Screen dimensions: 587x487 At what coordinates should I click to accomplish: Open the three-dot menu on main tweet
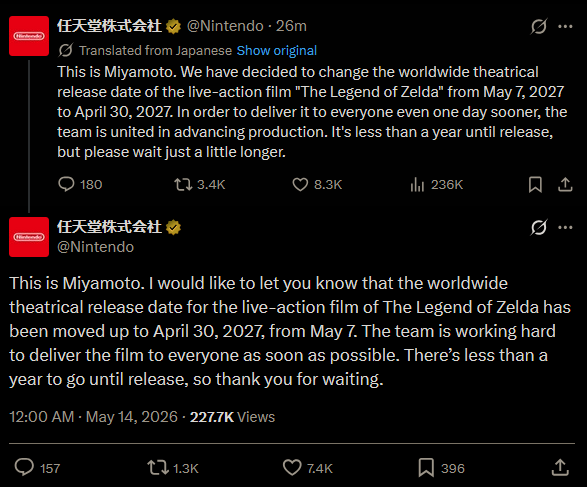point(565,227)
